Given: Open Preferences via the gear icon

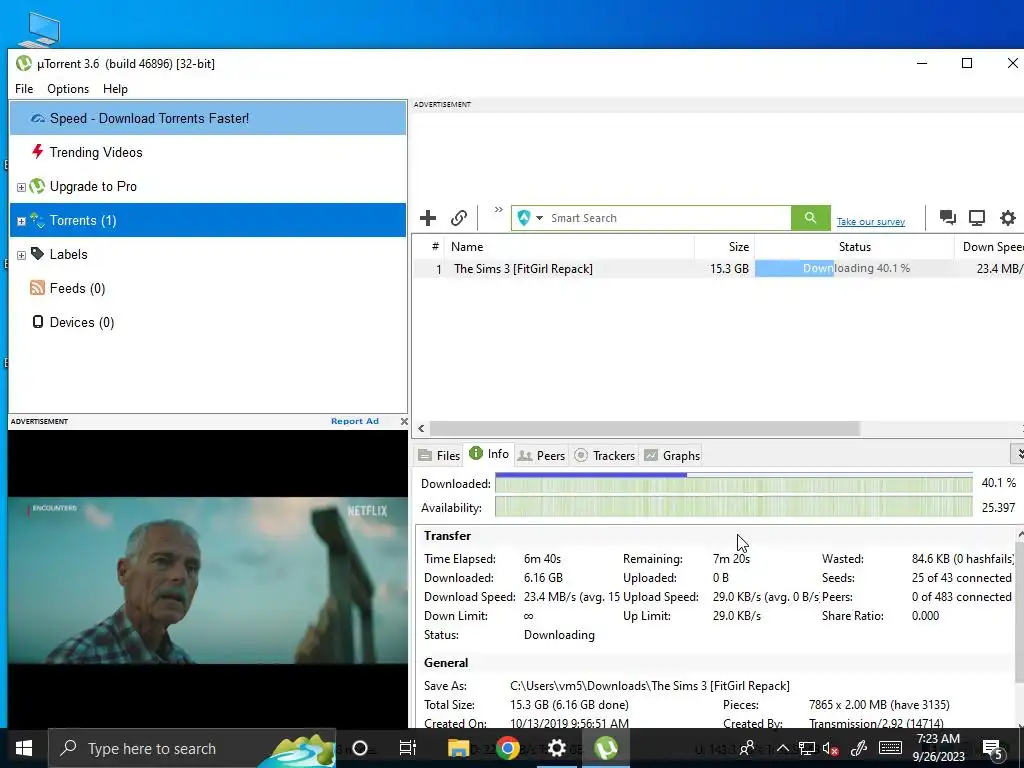Looking at the screenshot, I should click(1008, 218).
